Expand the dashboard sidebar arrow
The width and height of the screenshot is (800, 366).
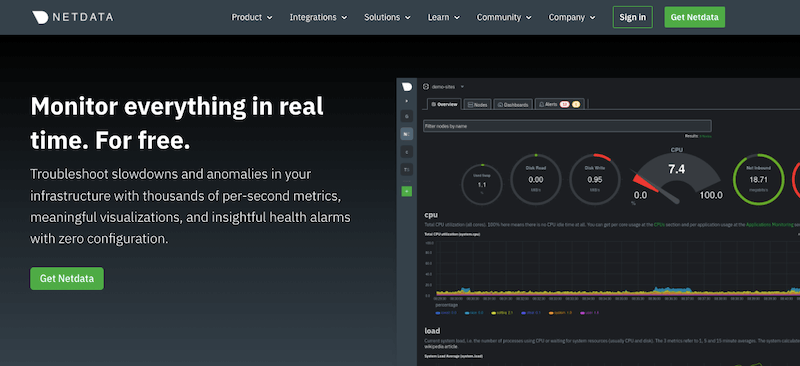[x=407, y=101]
